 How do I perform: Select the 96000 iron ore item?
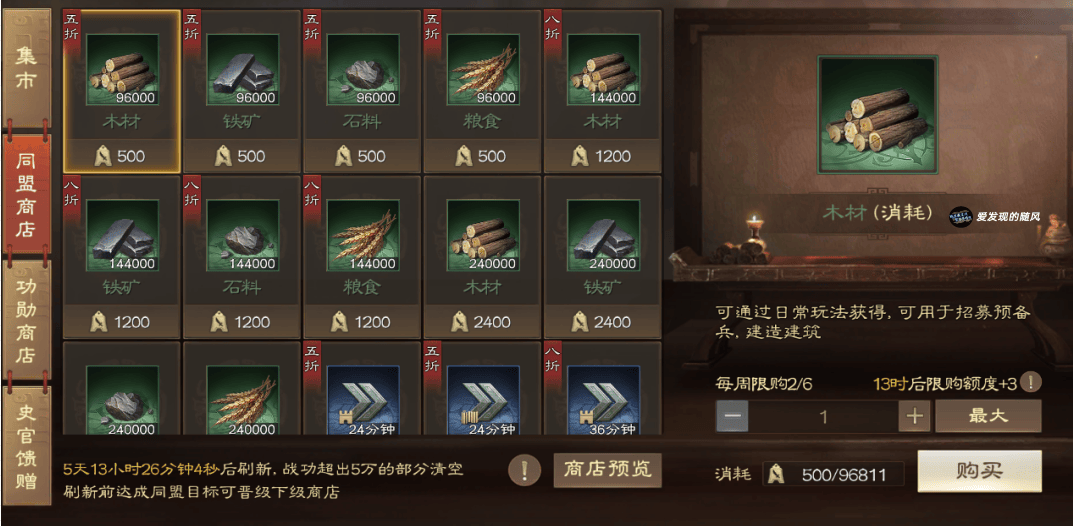242,91
